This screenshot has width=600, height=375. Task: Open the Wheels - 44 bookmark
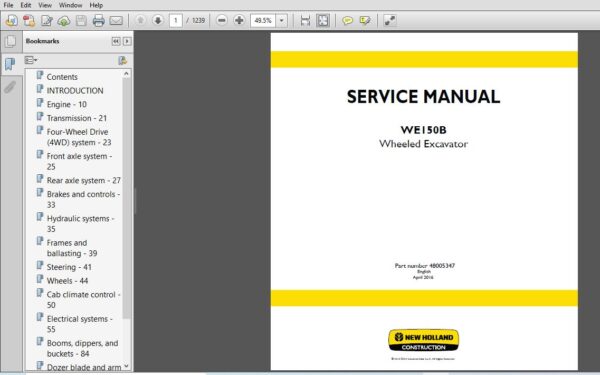point(67,281)
